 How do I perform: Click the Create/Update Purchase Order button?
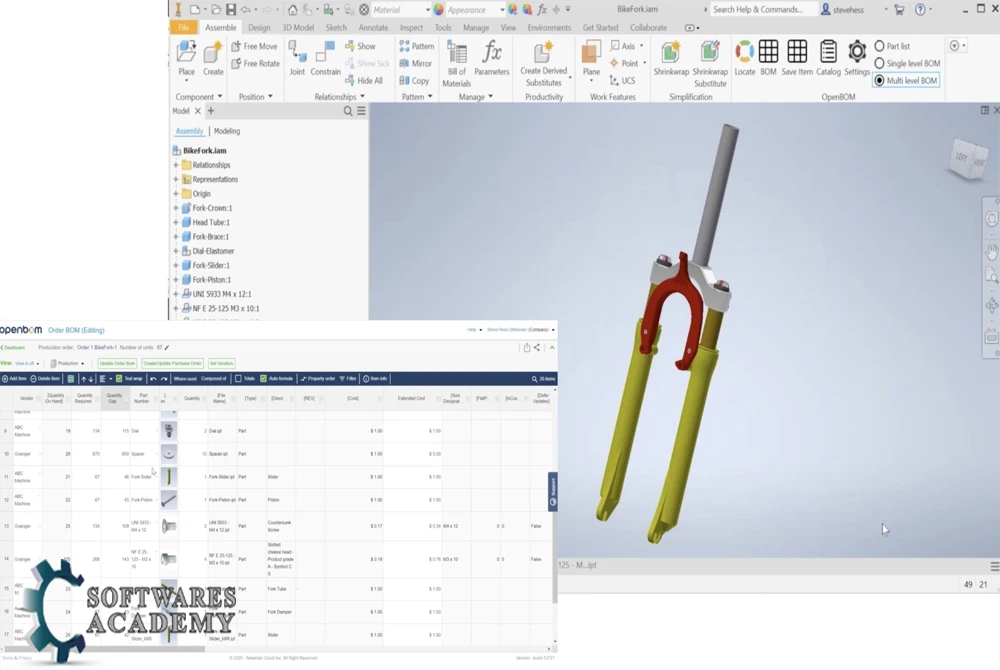tap(172, 363)
